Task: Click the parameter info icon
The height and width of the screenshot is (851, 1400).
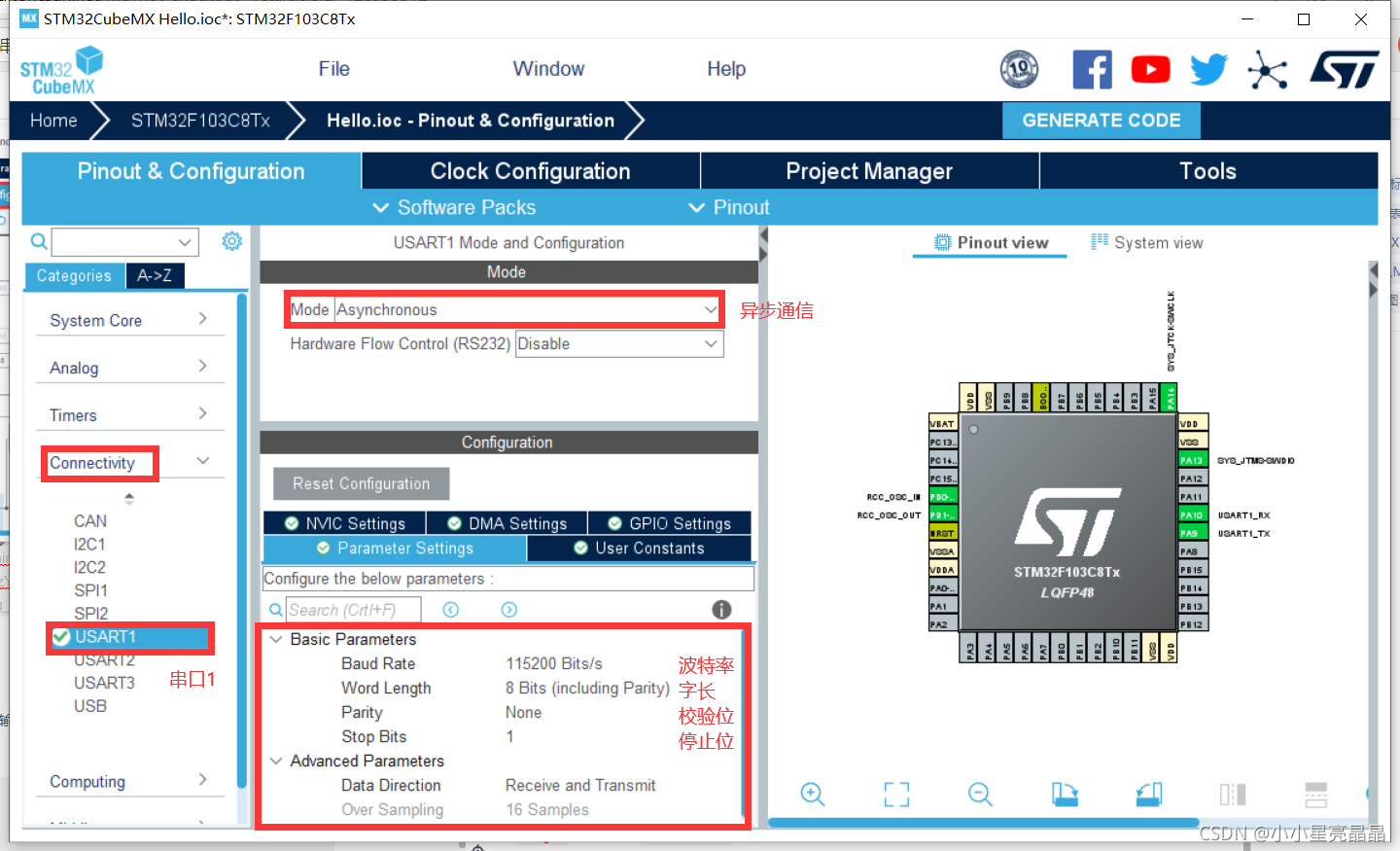Action: point(721,610)
